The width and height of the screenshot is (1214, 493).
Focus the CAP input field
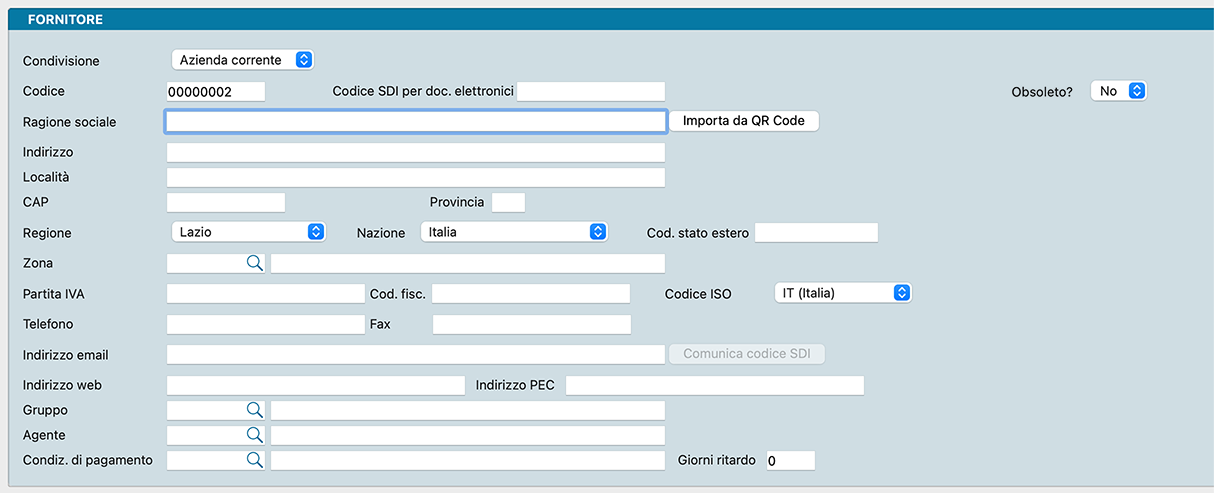coord(225,203)
